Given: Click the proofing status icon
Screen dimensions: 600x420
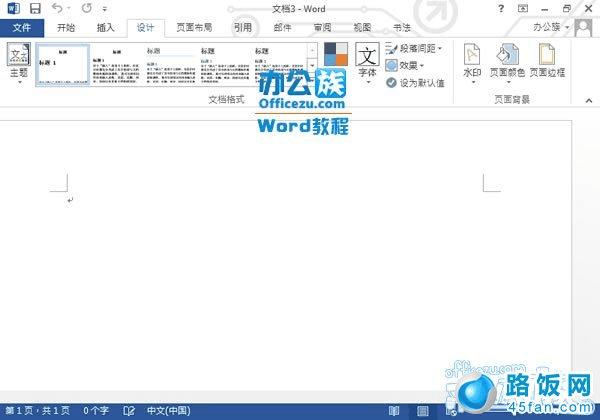Looking at the screenshot, I should [x=129, y=411].
